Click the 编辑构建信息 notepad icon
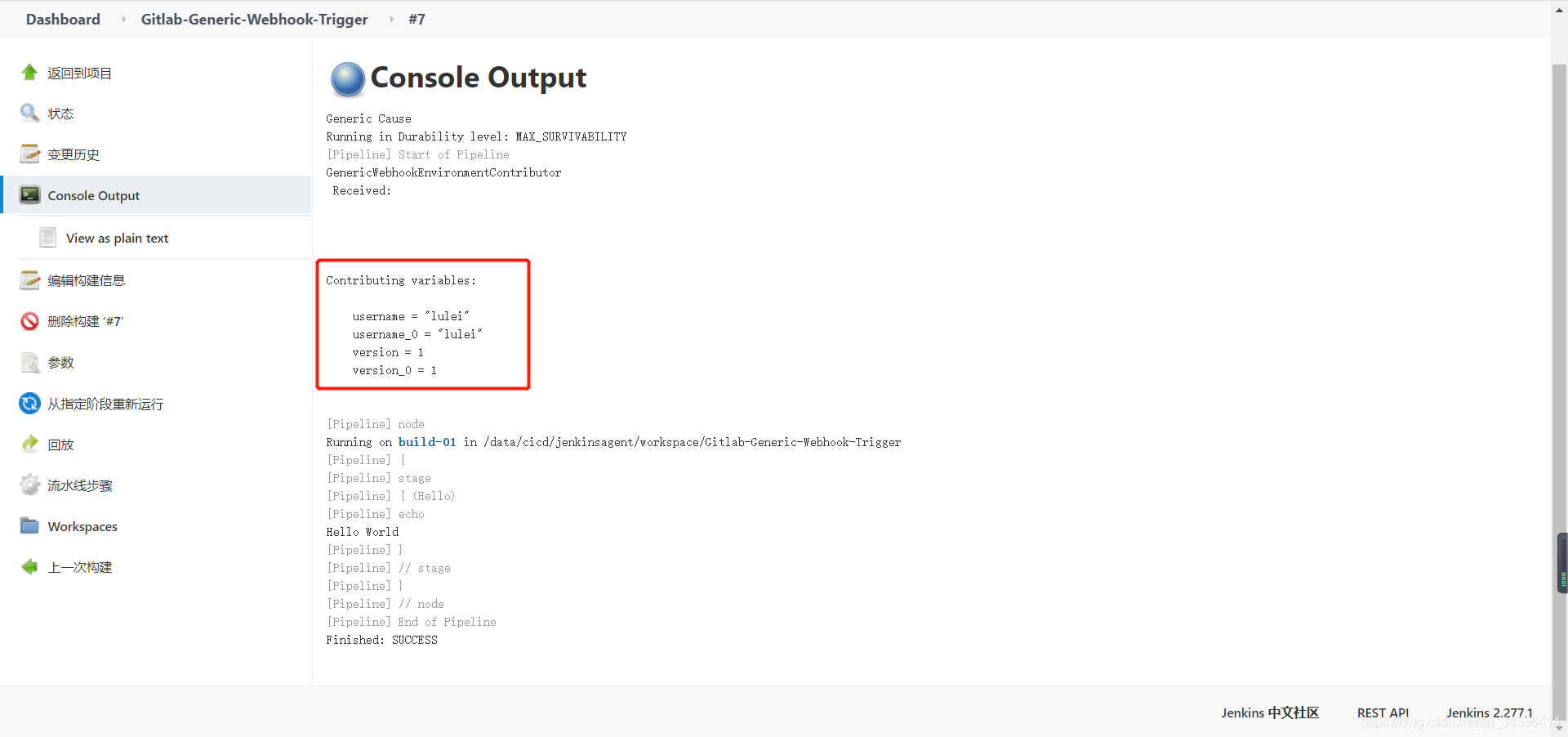This screenshot has width=1568, height=737. [30, 280]
